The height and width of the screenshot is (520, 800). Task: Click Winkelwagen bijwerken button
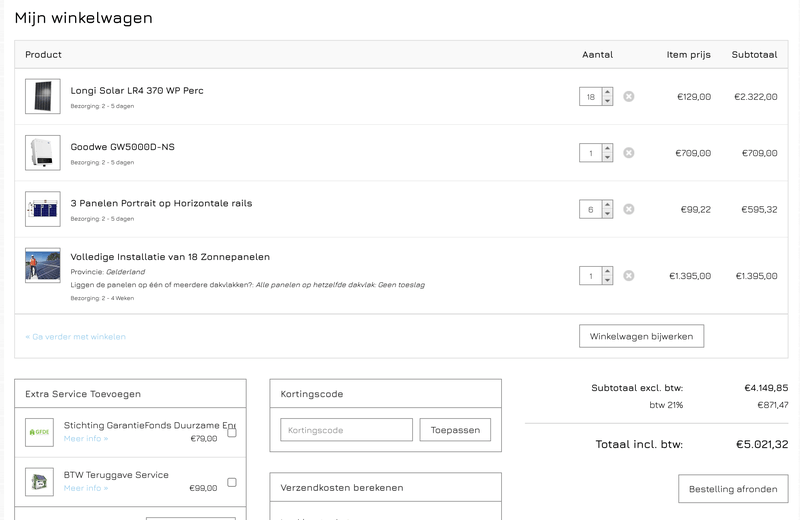click(x=641, y=336)
